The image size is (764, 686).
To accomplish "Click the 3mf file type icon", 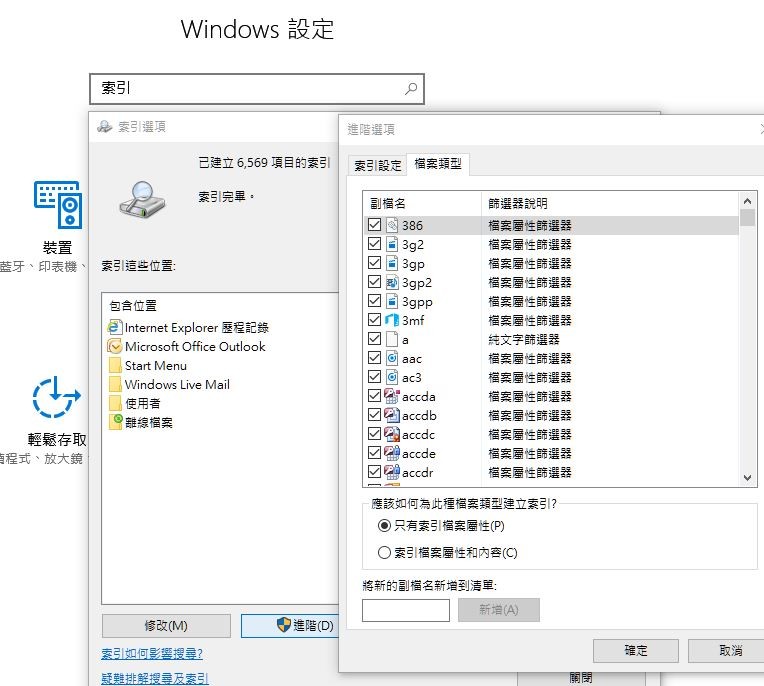I will point(392,320).
